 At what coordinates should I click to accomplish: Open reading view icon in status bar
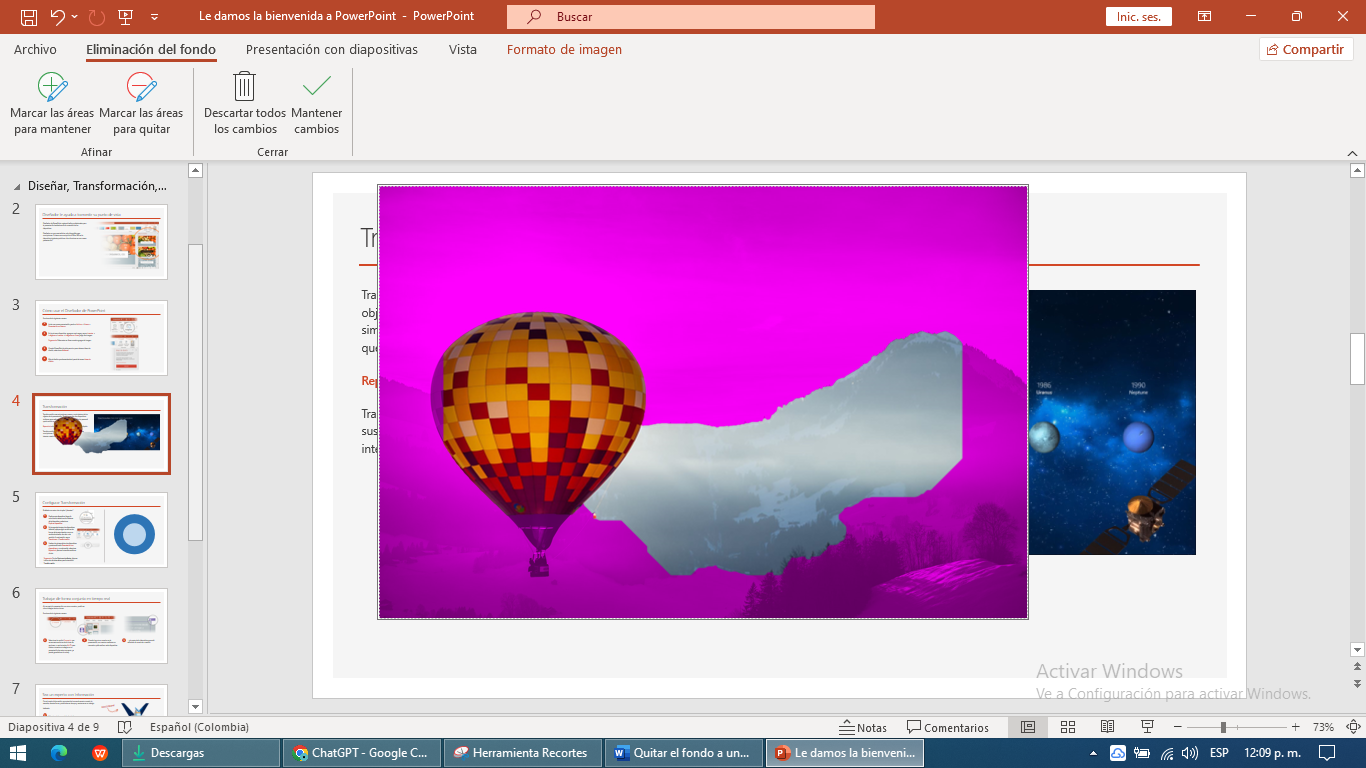(1106, 727)
